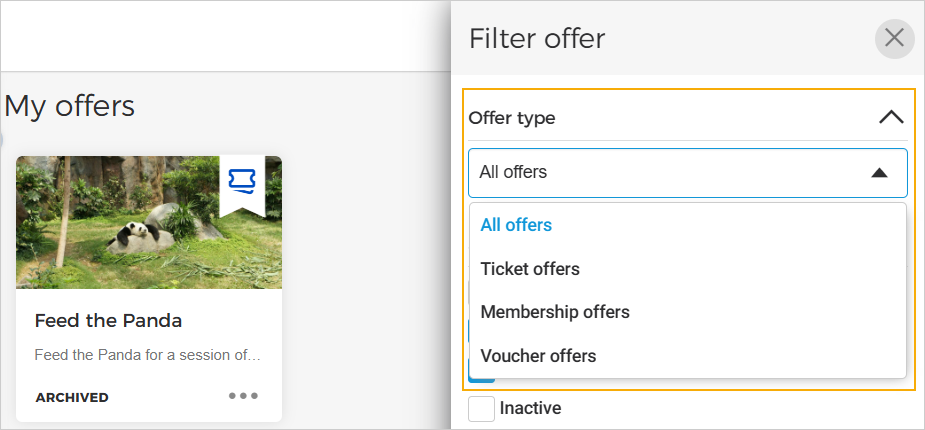Open the Feed the Panda offer title

[108, 321]
